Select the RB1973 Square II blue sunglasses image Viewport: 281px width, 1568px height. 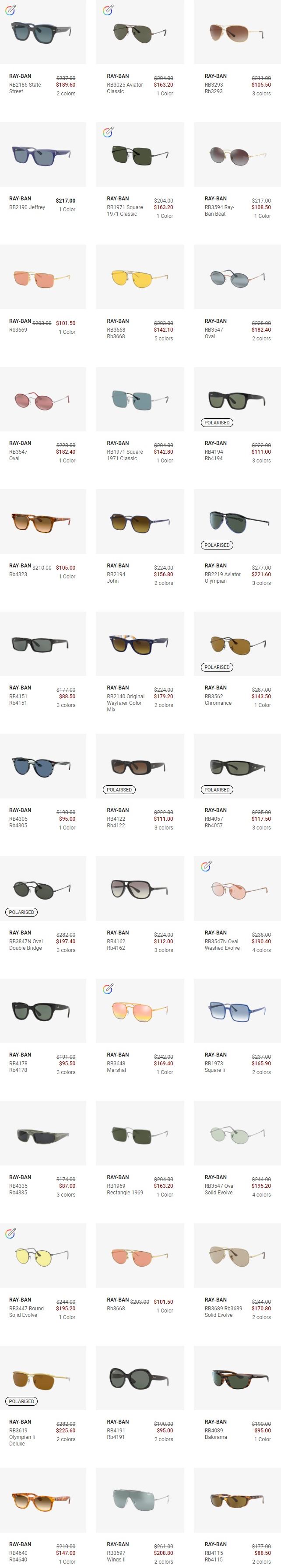(x=237, y=1011)
